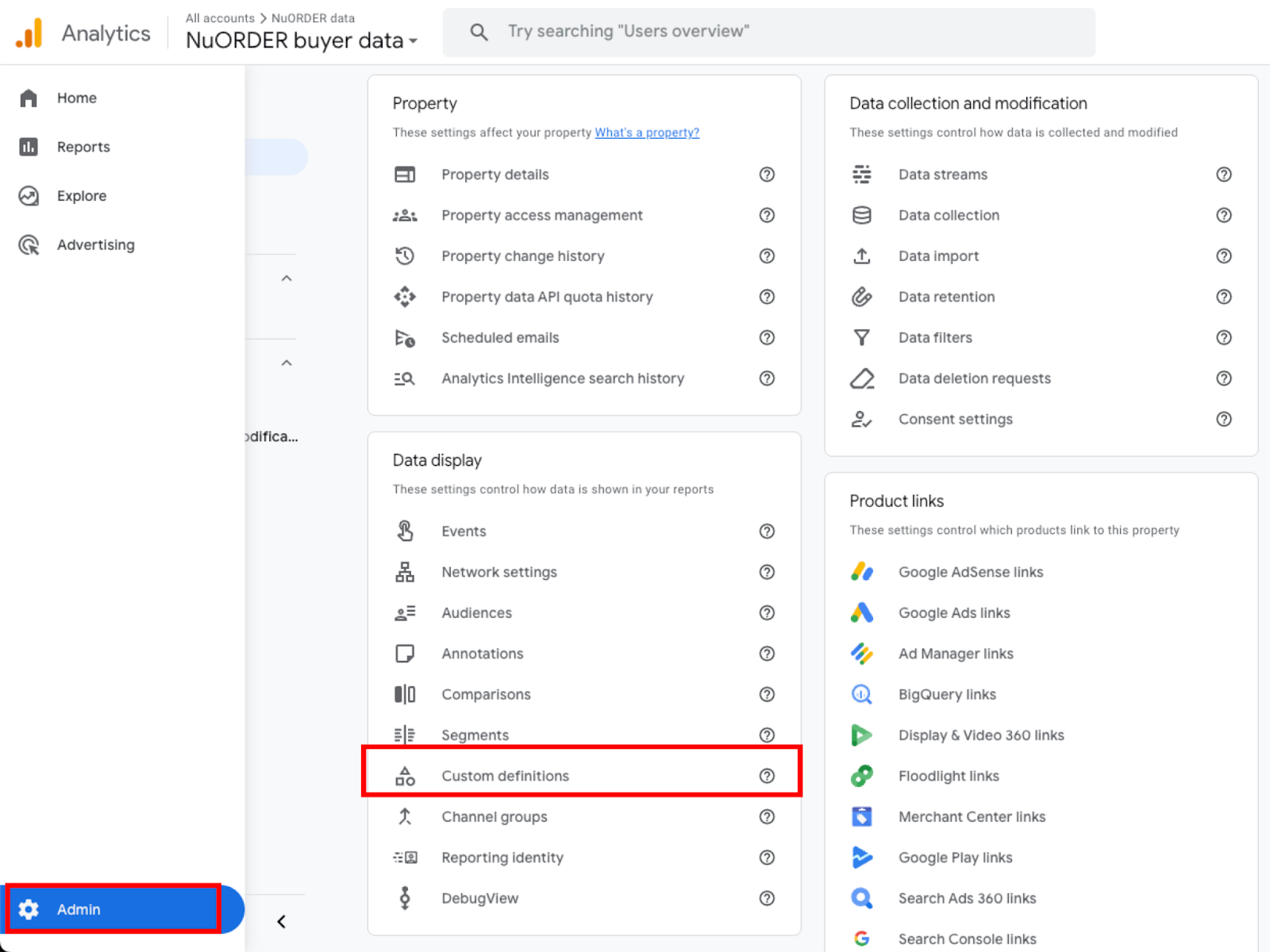Click the Admin button
The width and height of the screenshot is (1270, 952).
click(113, 909)
